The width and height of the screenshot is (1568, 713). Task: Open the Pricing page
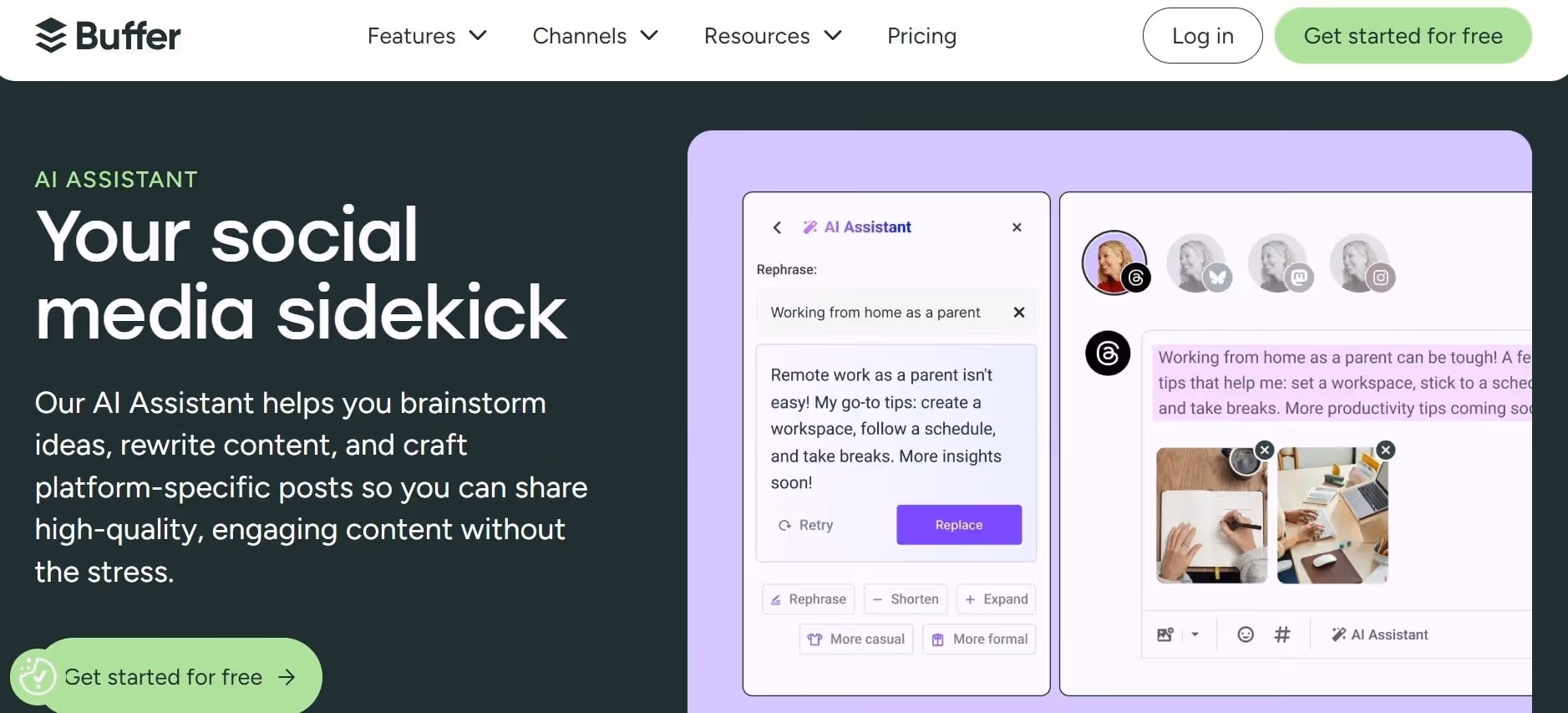click(921, 36)
